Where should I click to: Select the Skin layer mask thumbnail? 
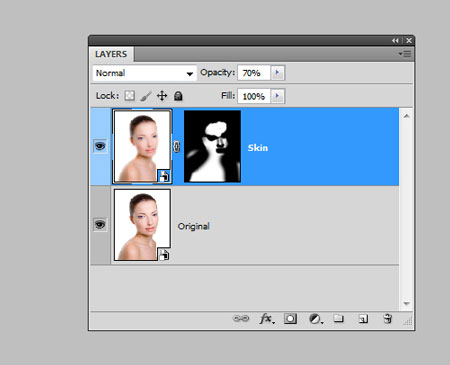(x=212, y=146)
